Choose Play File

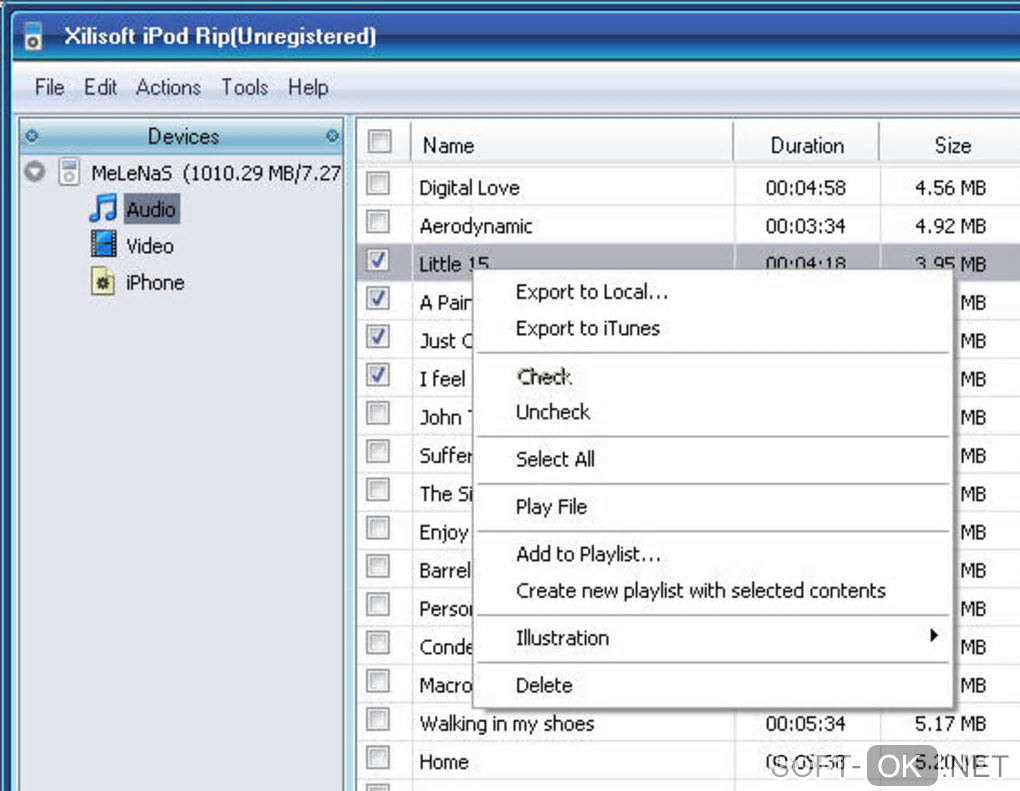coord(551,507)
